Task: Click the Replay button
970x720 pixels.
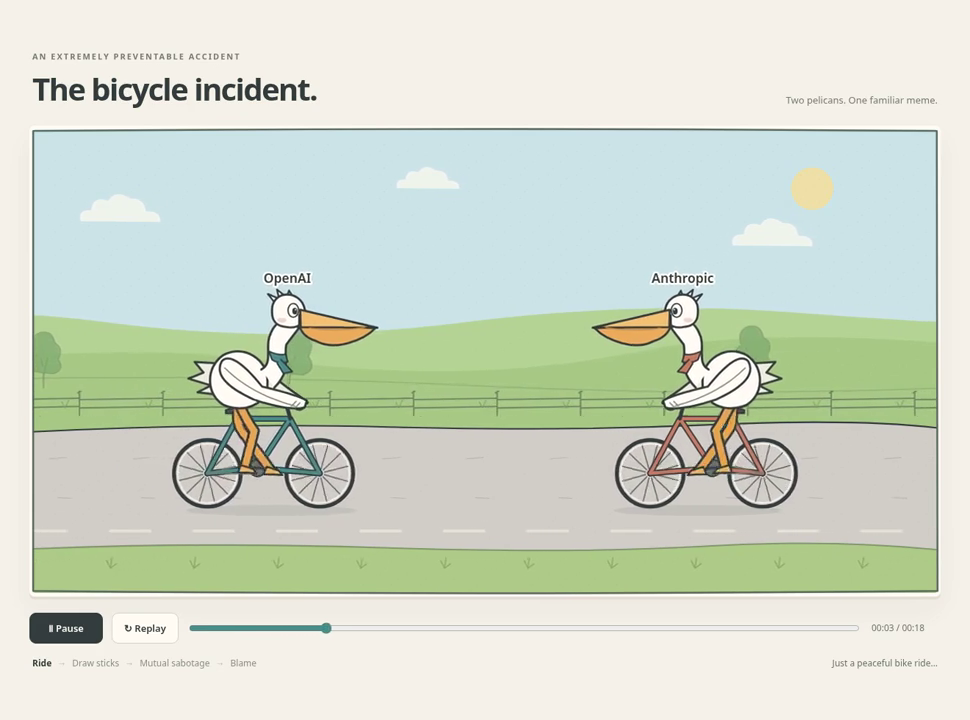Action: pos(145,628)
